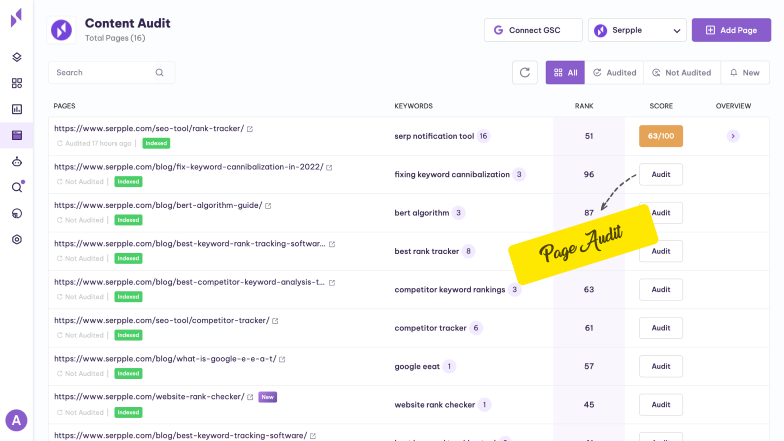
Task: Click the Connect GSC button
Action: [533, 30]
